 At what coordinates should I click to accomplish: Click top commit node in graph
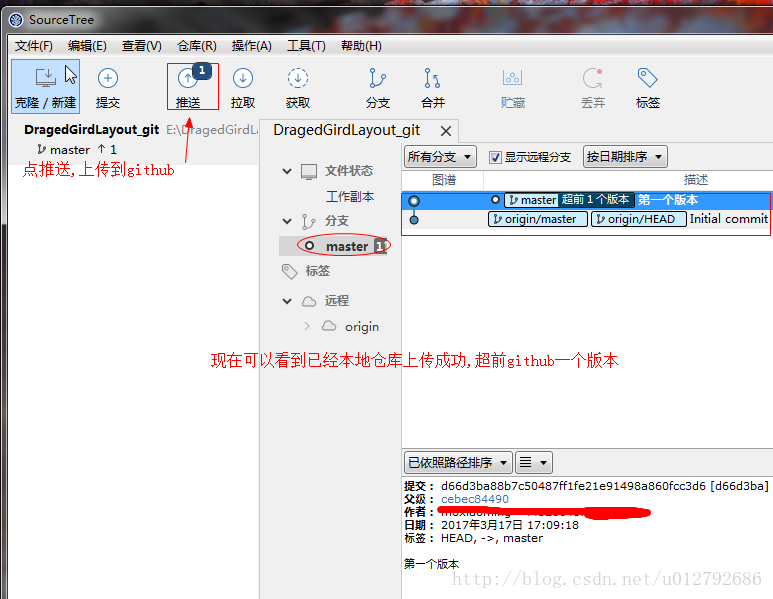414,201
